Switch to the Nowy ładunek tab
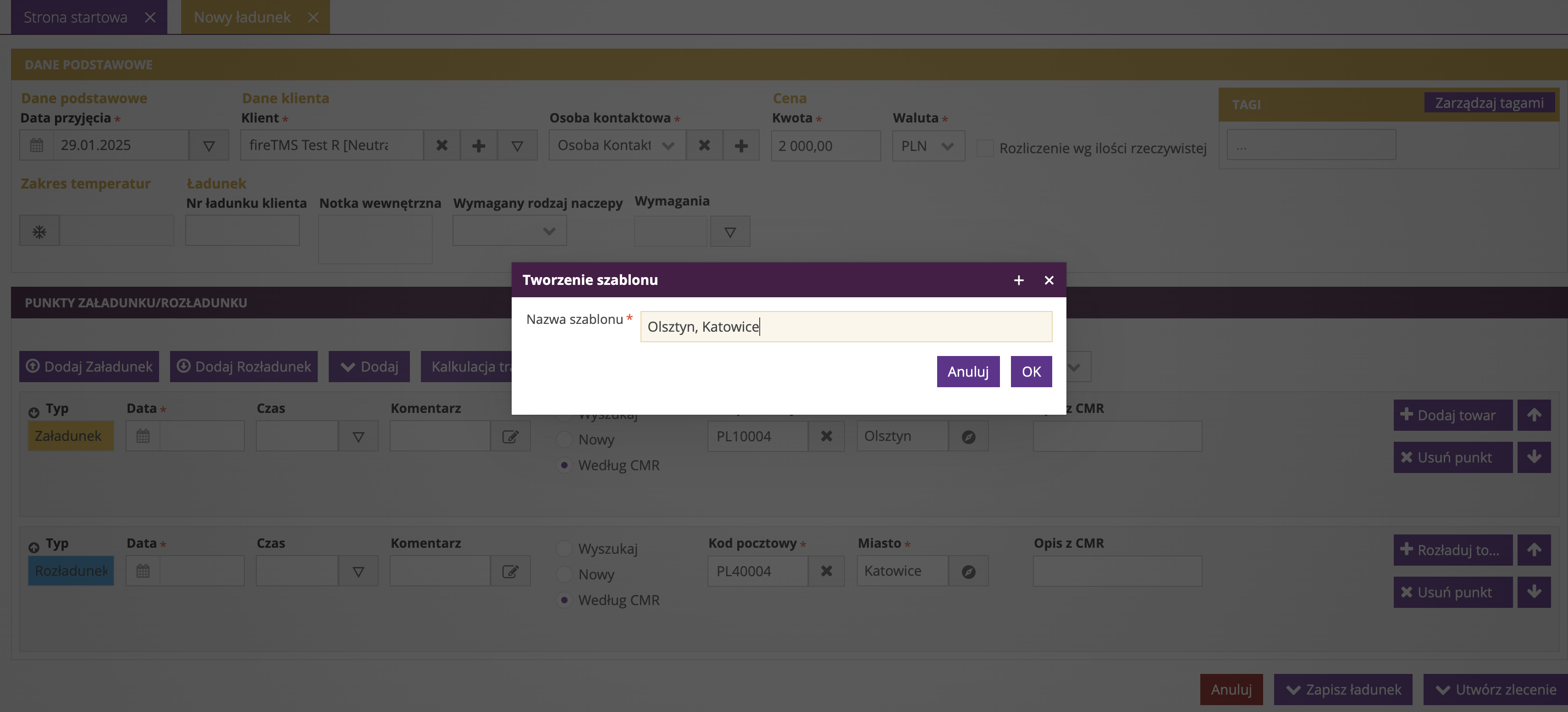The width and height of the screenshot is (1568, 712). (x=242, y=17)
